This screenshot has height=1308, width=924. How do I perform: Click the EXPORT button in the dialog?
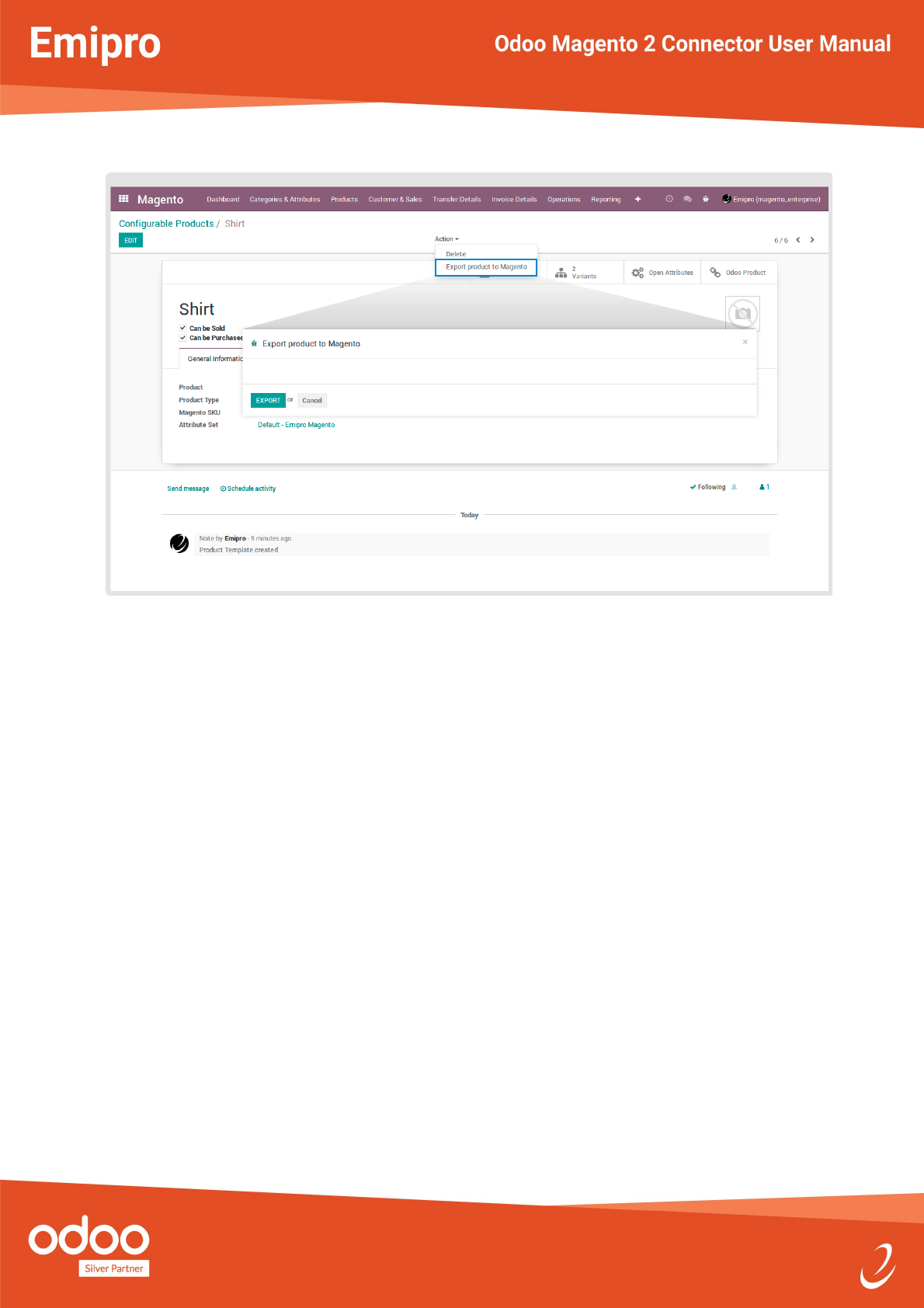coord(268,400)
